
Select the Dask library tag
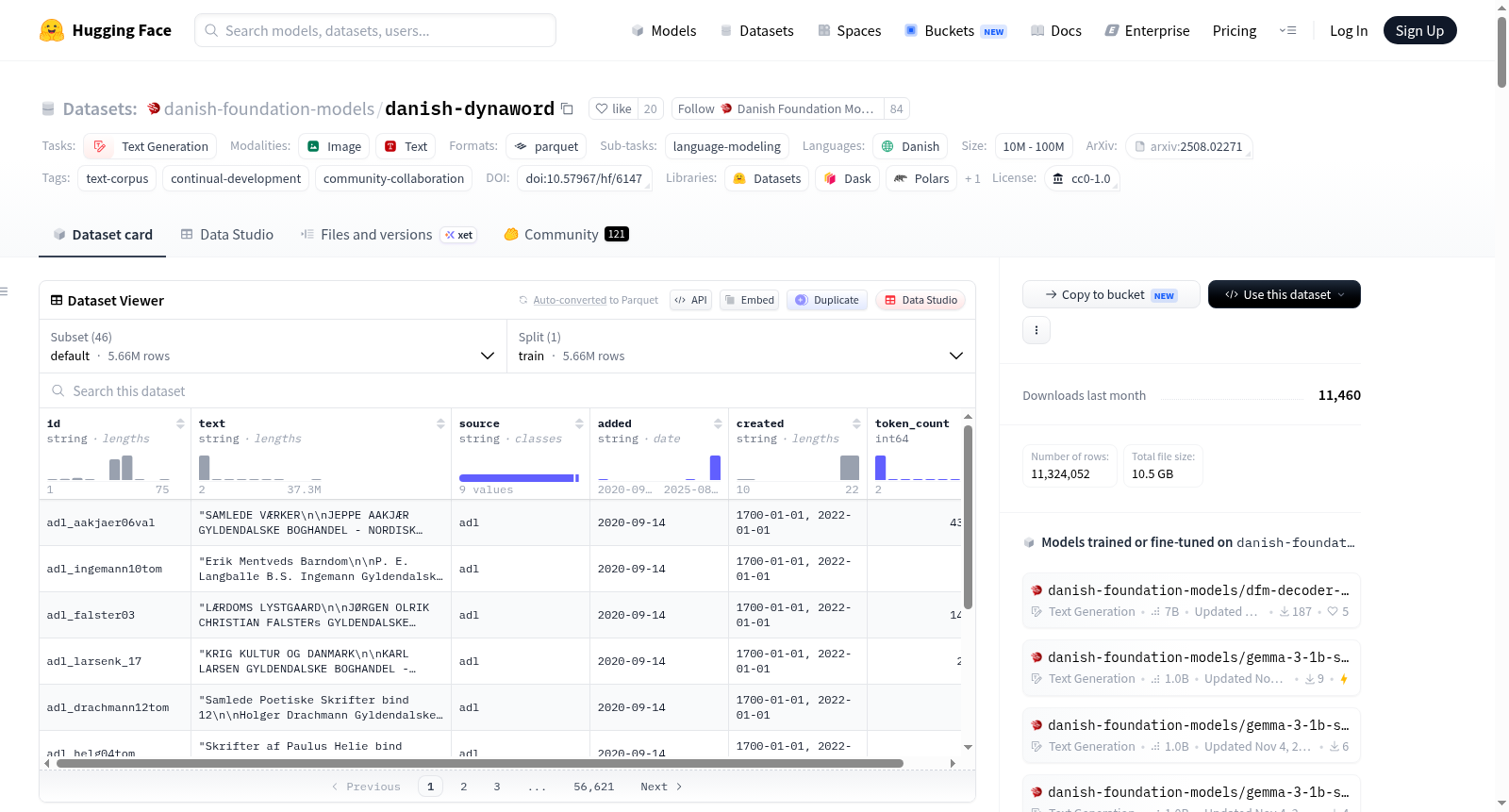coord(847,178)
